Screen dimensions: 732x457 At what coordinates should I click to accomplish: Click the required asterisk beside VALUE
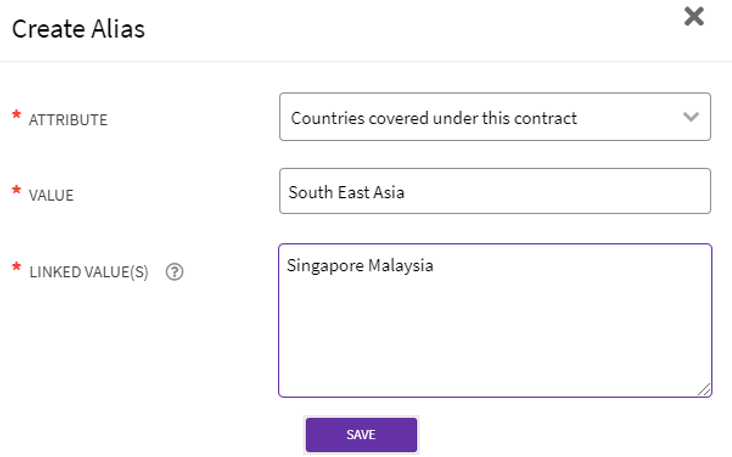(15, 193)
